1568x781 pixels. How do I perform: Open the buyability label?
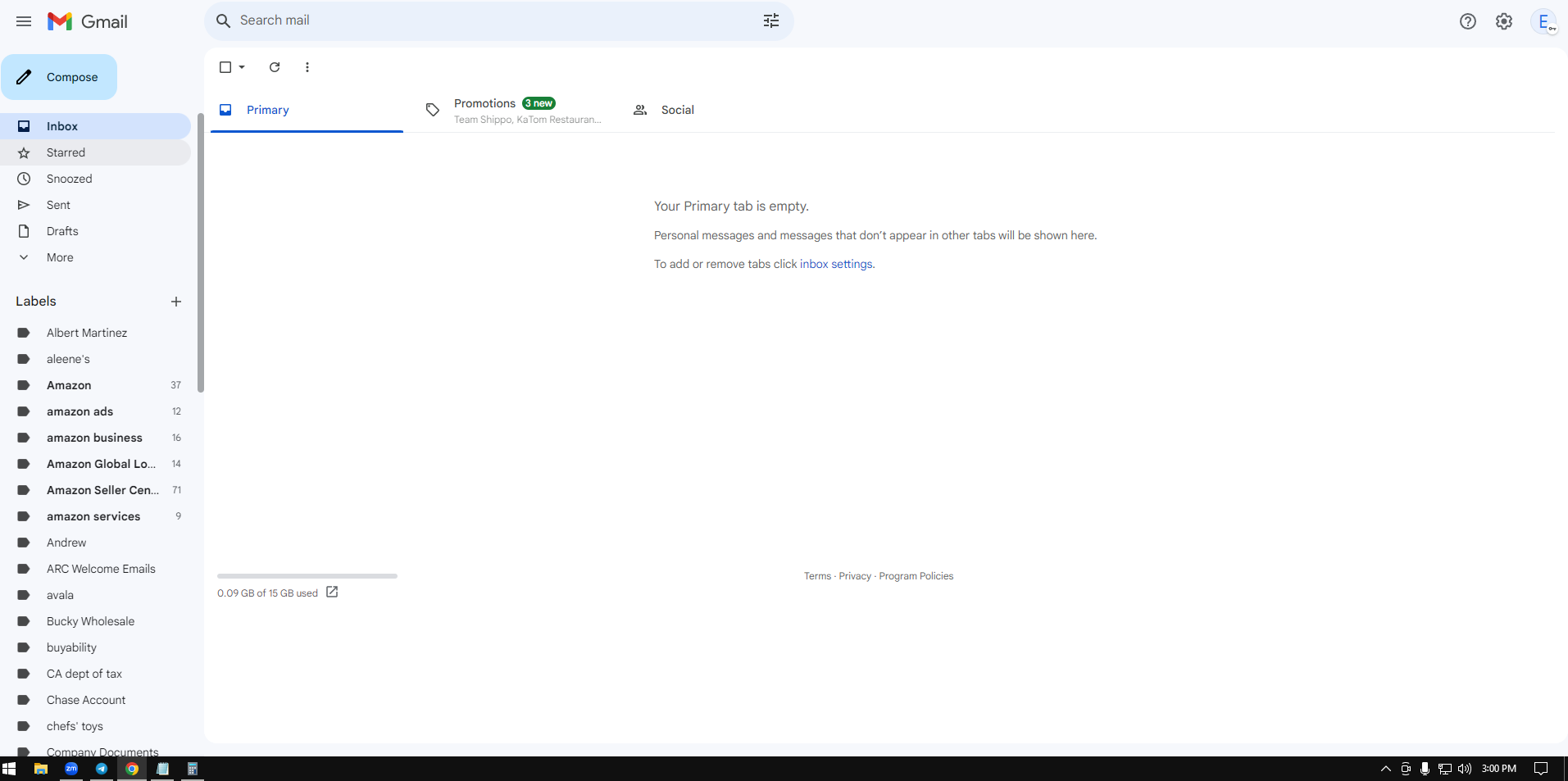tap(95, 647)
